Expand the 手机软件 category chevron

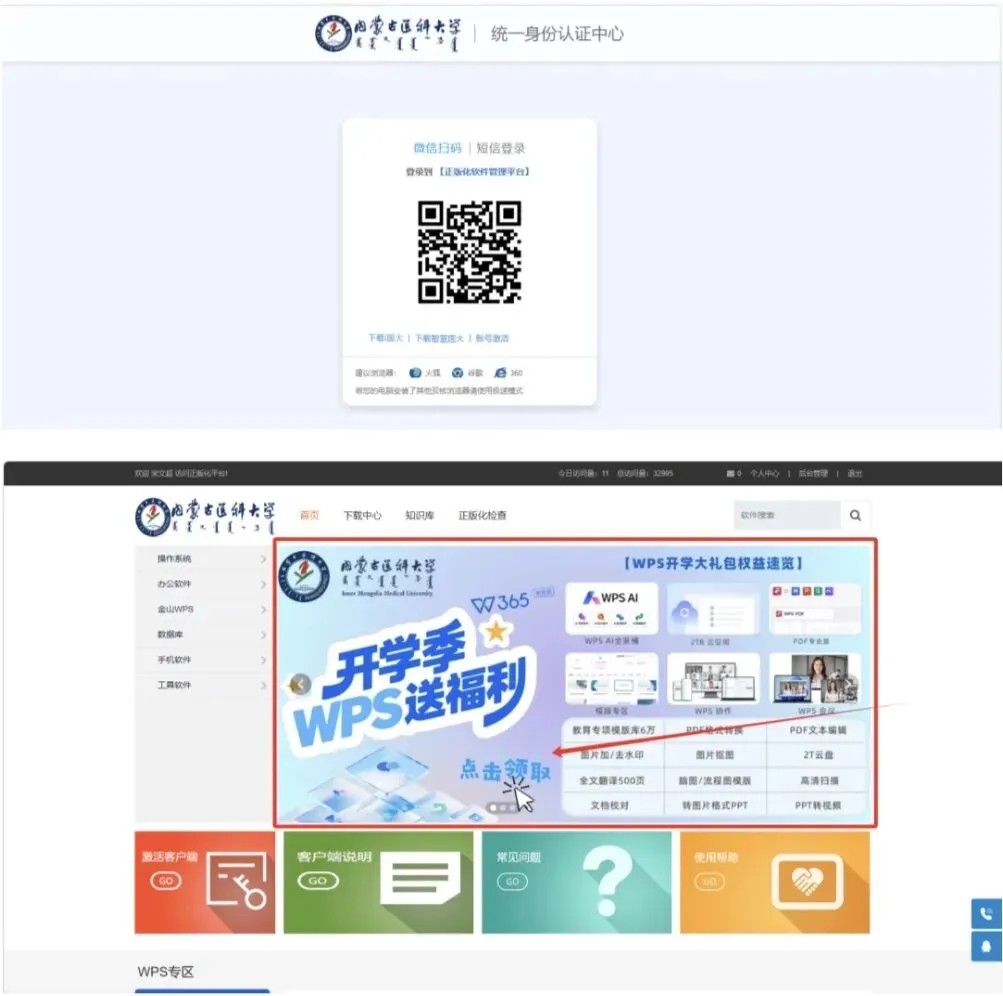[263, 660]
